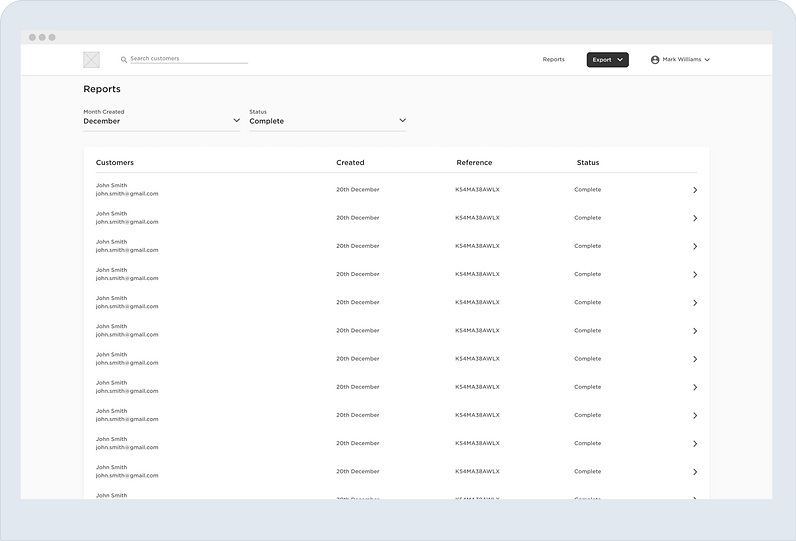Click the Customers column header
The image size is (796, 541).
pyautogui.click(x=115, y=162)
